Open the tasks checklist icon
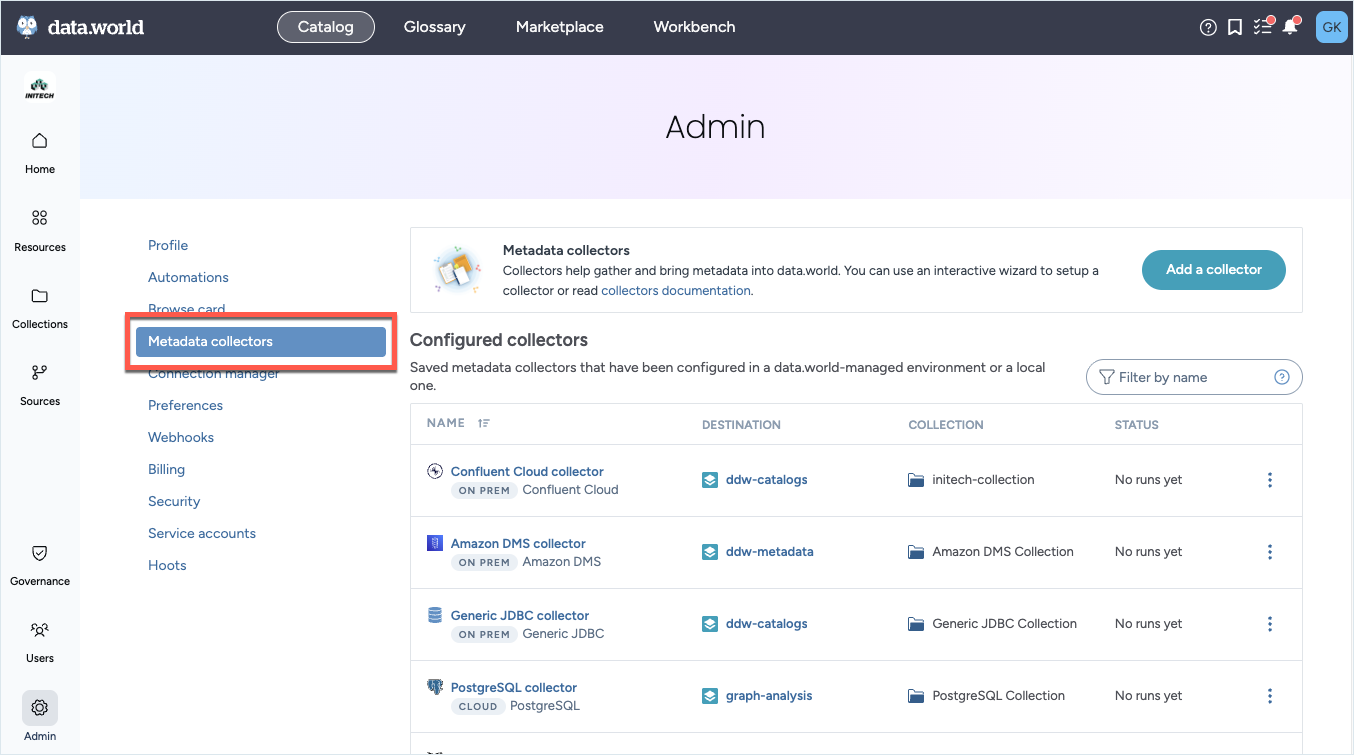 point(1262,27)
